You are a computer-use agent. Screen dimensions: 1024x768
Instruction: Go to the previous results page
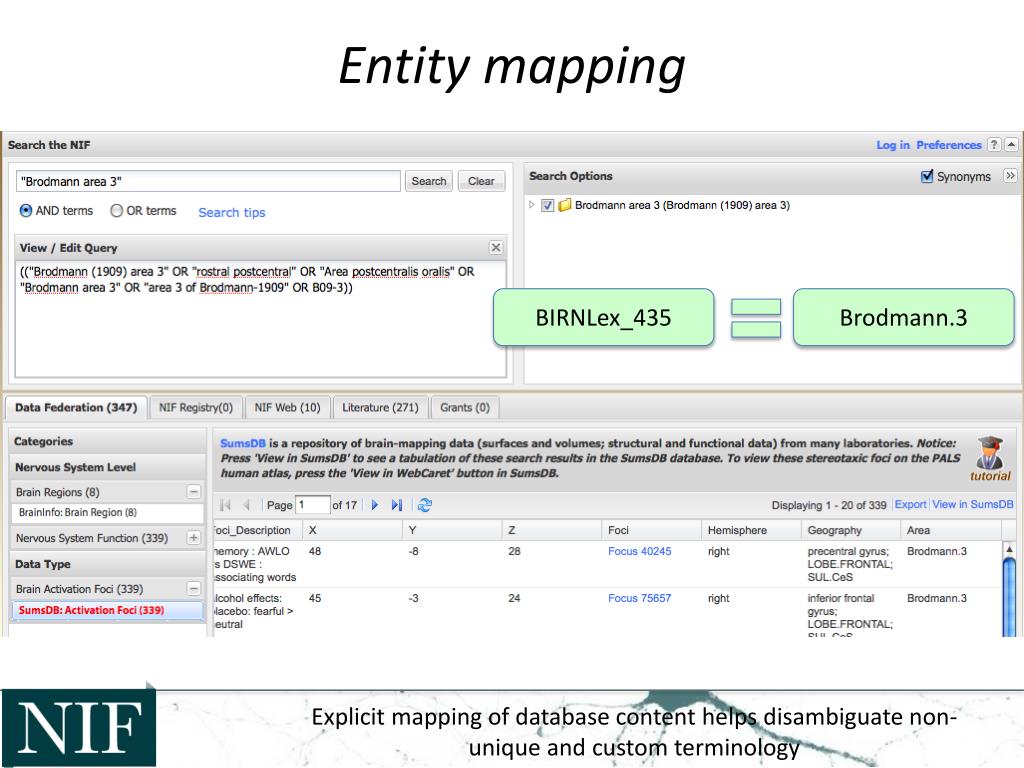247,505
